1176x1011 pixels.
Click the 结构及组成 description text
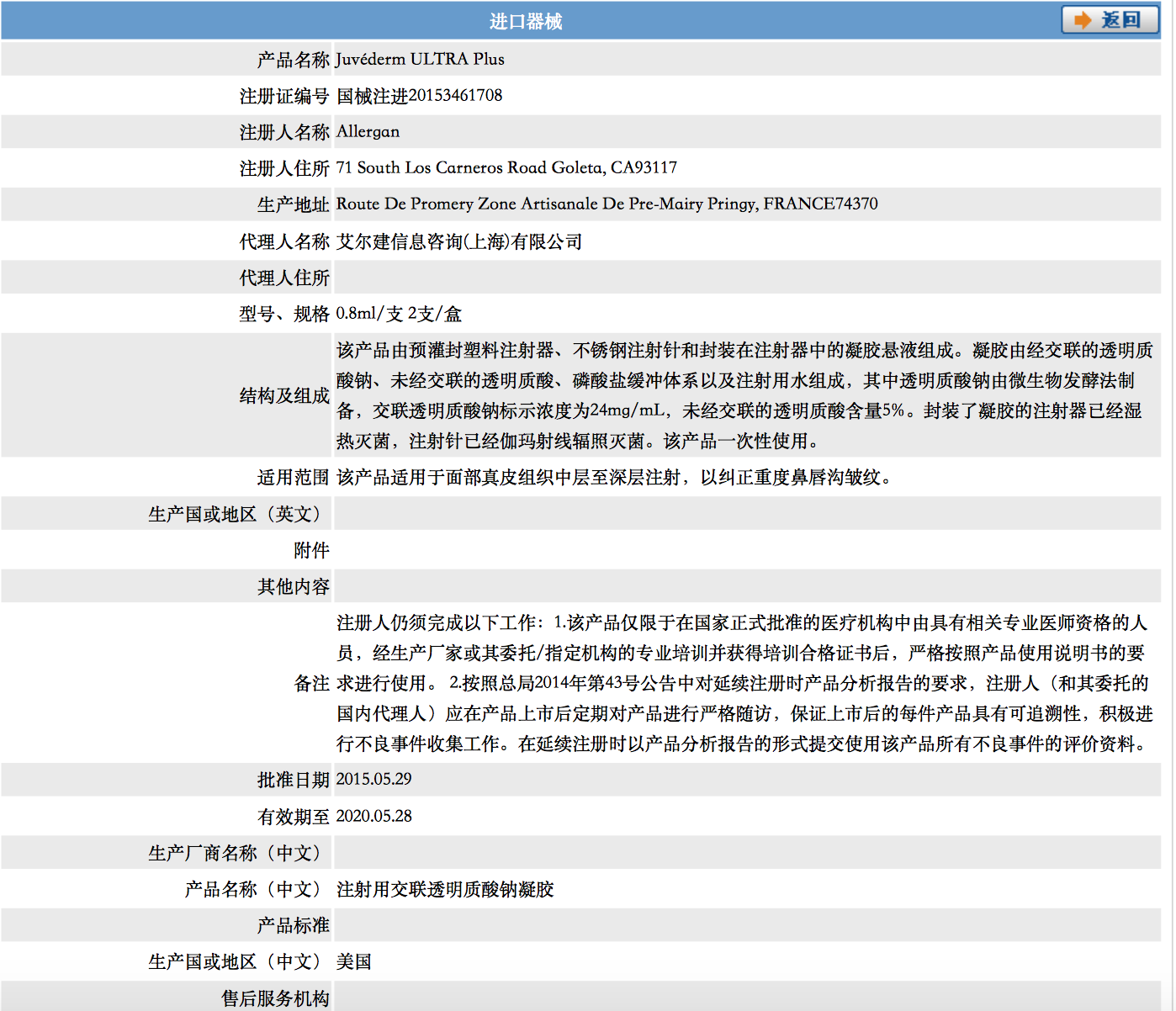pyautogui.click(x=744, y=395)
